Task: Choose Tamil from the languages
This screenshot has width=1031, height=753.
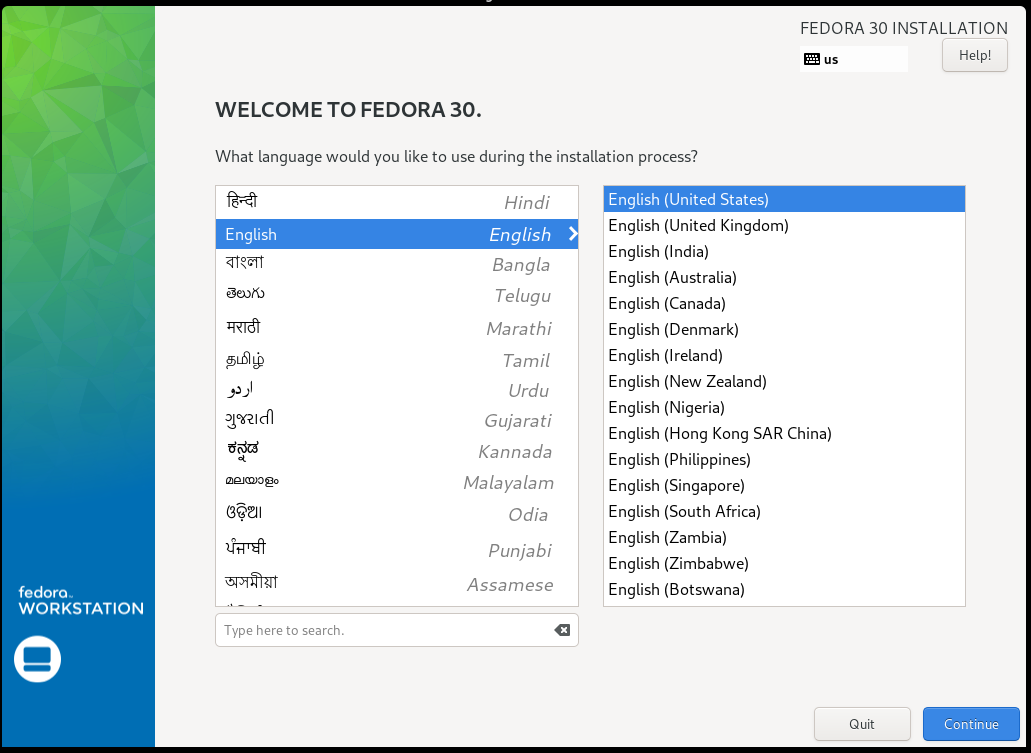Action: coord(396,360)
